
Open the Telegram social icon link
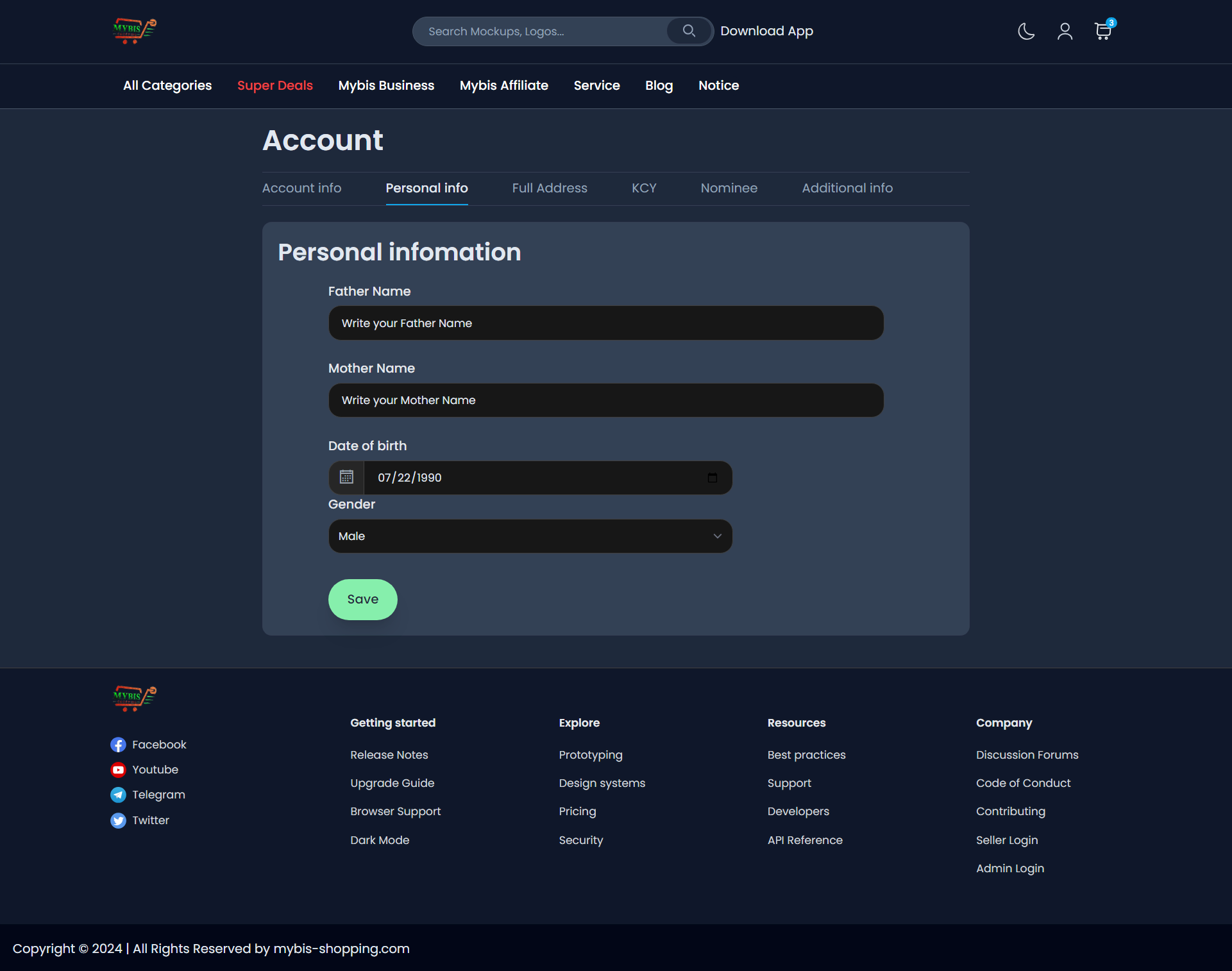tap(118, 795)
